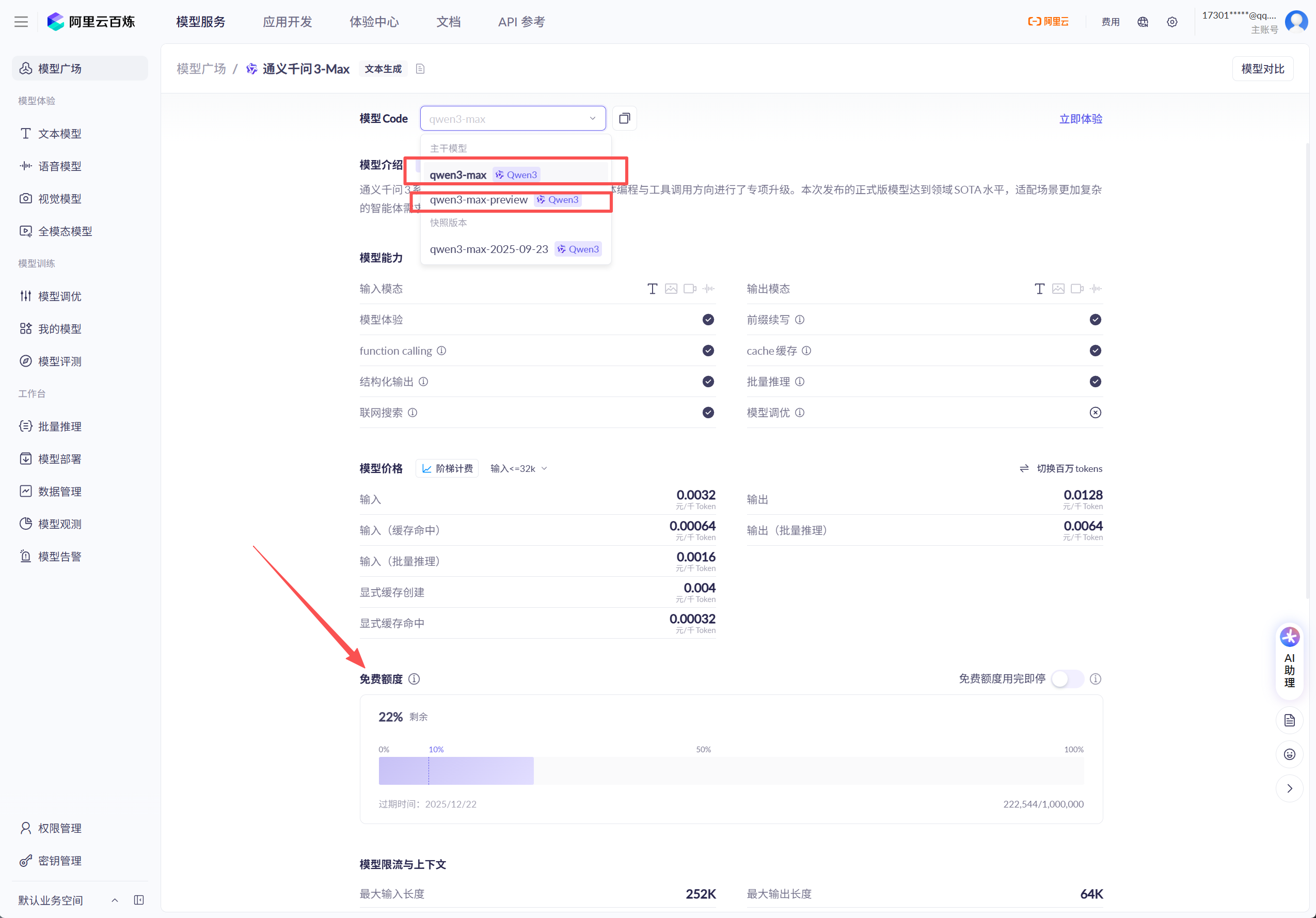Open settings gear in top bar
Viewport: 1316px width, 918px height.
tap(1172, 22)
